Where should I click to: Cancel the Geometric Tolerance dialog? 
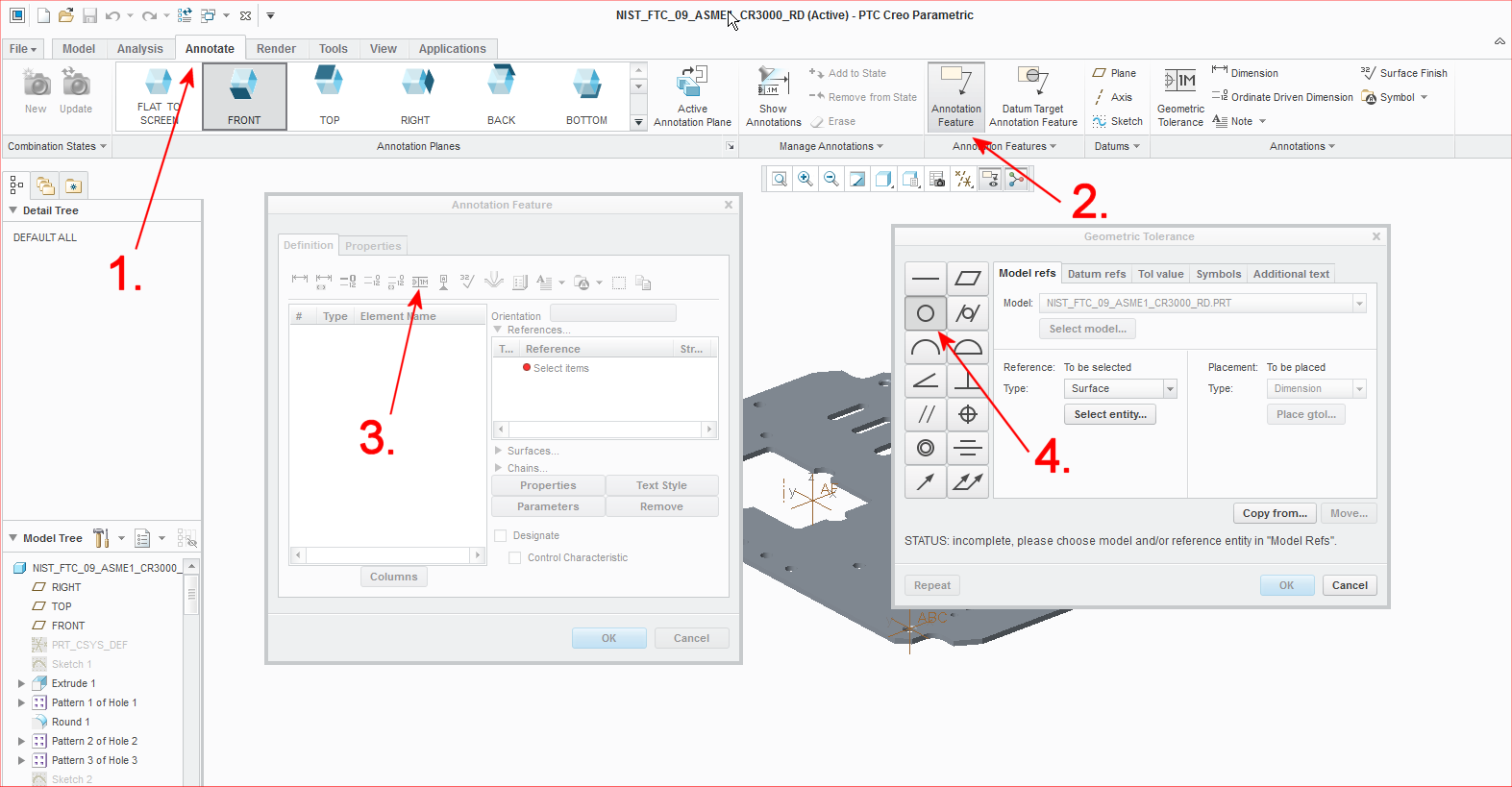coord(1350,585)
